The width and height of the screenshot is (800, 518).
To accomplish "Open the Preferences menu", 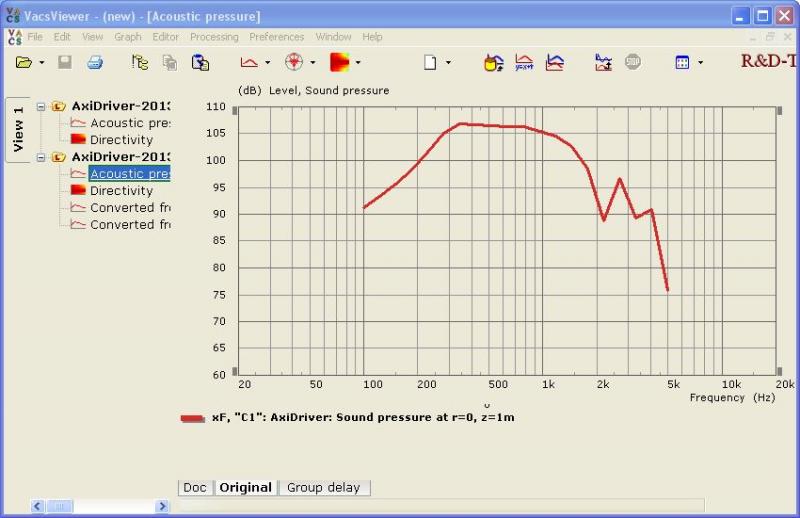I will point(277,37).
